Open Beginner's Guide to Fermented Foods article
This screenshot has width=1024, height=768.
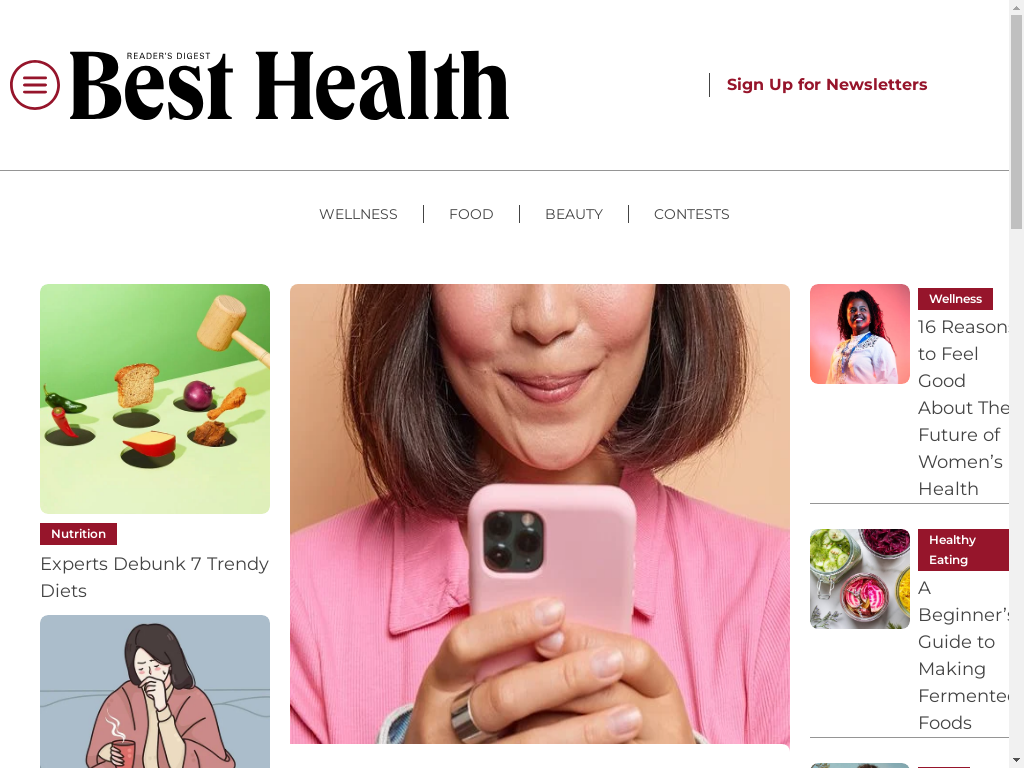(x=963, y=655)
